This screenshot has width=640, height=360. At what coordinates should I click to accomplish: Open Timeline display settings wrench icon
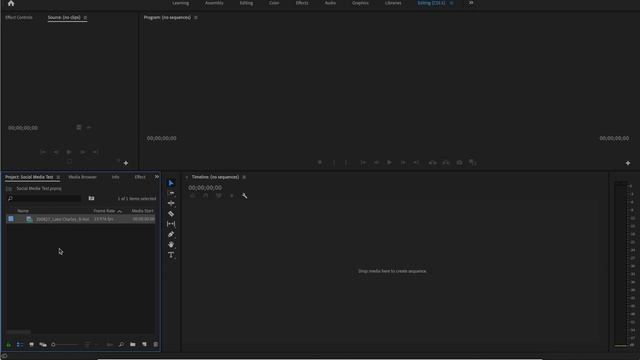tap(244, 196)
